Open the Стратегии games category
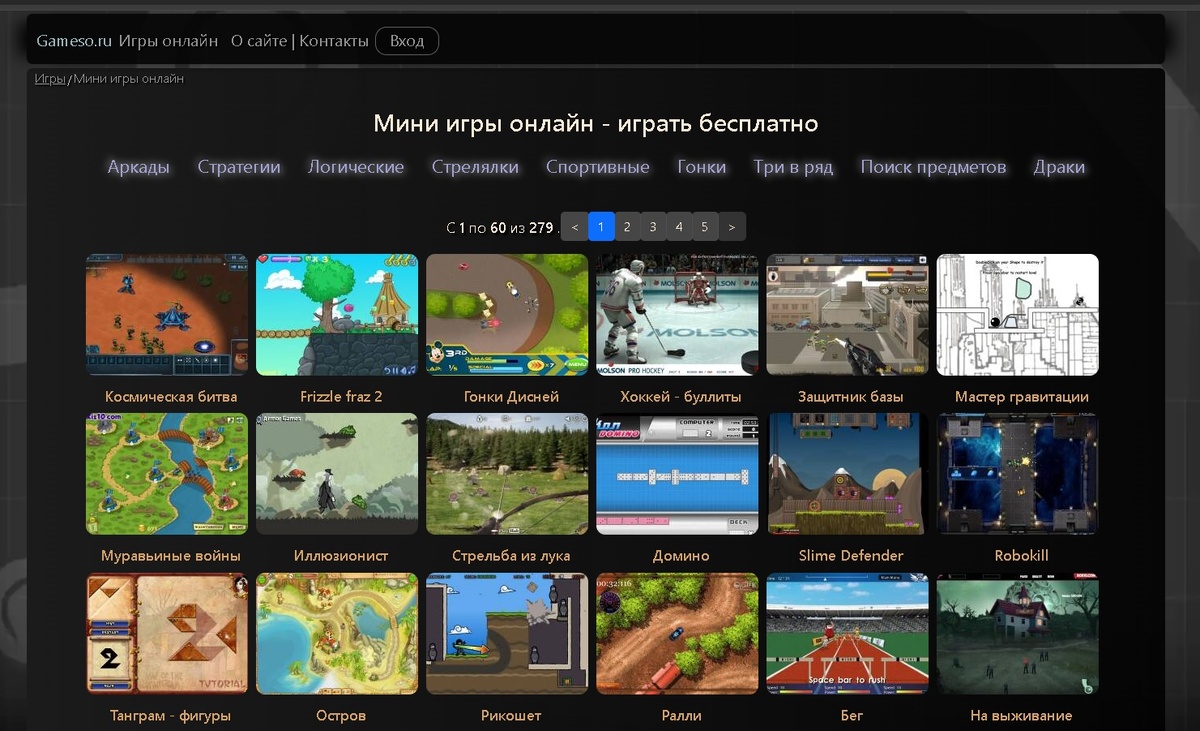 [239, 167]
